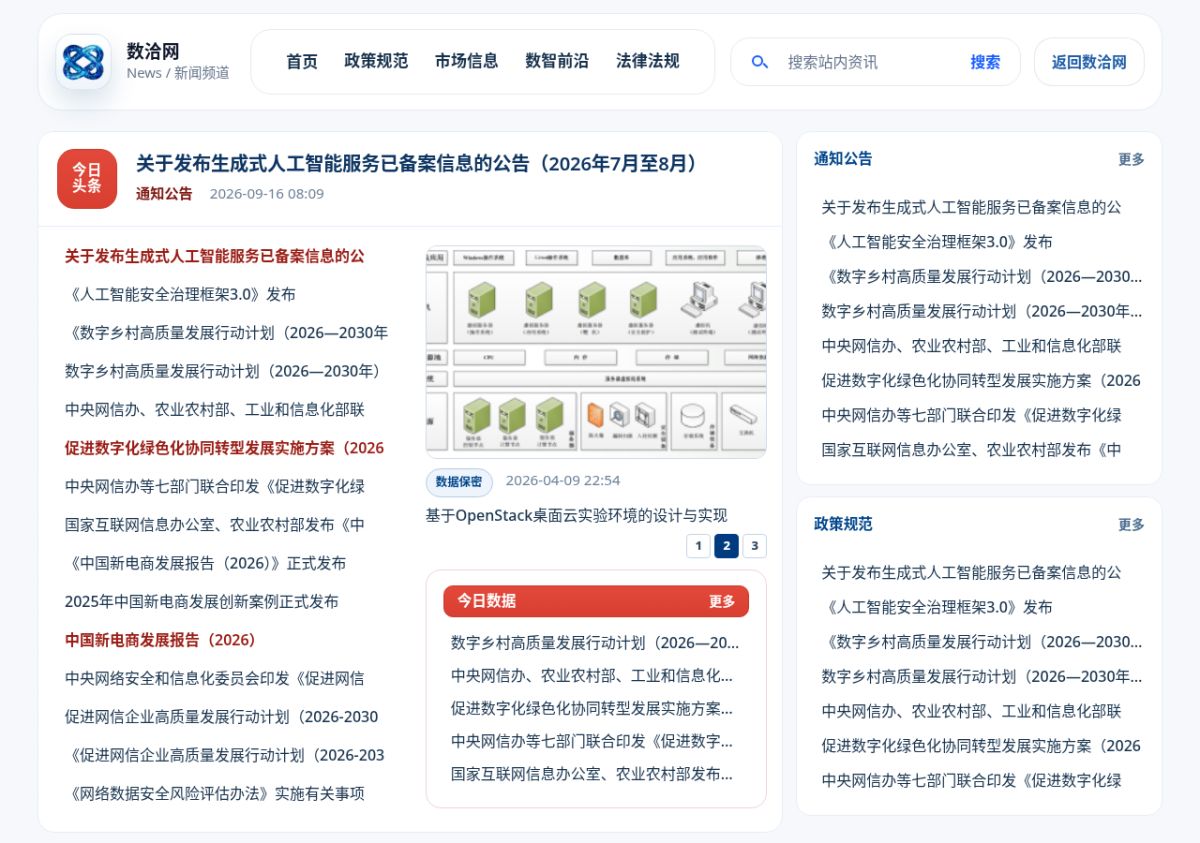Open 关于发布生成式… in 政策规范 panel

pyautogui.click(x=971, y=572)
